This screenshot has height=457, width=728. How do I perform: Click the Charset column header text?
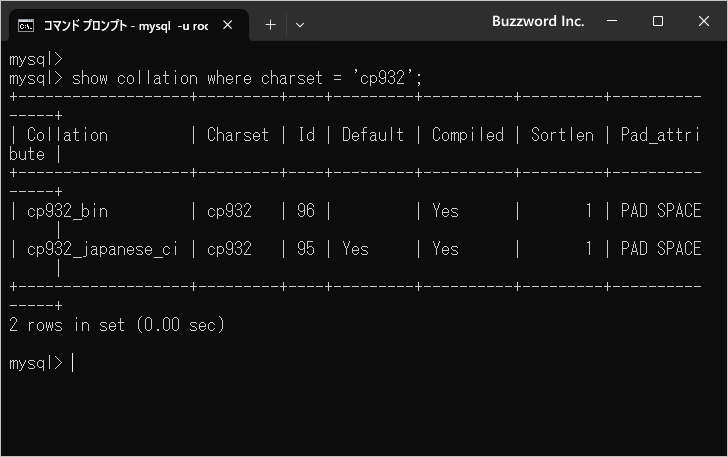coord(238,135)
